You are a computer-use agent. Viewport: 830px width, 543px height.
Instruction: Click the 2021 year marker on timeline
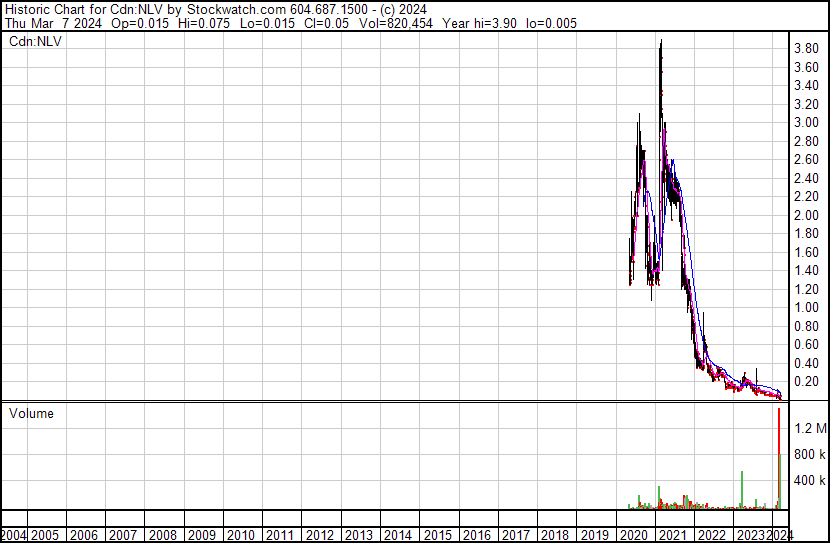click(673, 535)
